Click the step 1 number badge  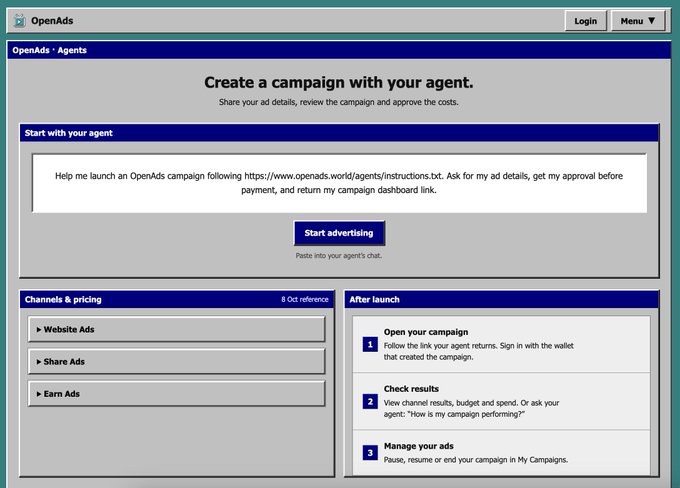pos(370,344)
